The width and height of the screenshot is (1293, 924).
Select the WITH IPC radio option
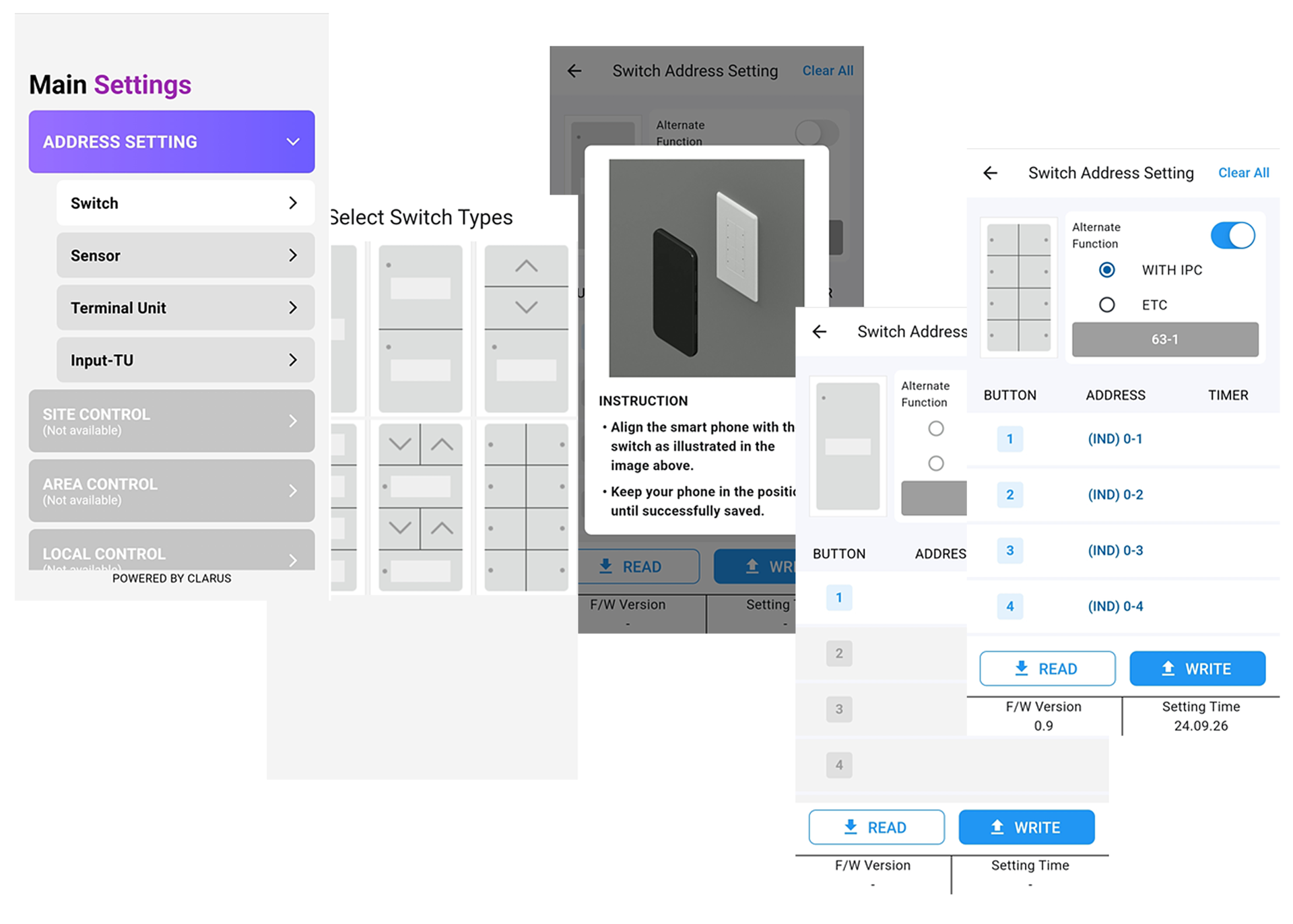point(1106,270)
